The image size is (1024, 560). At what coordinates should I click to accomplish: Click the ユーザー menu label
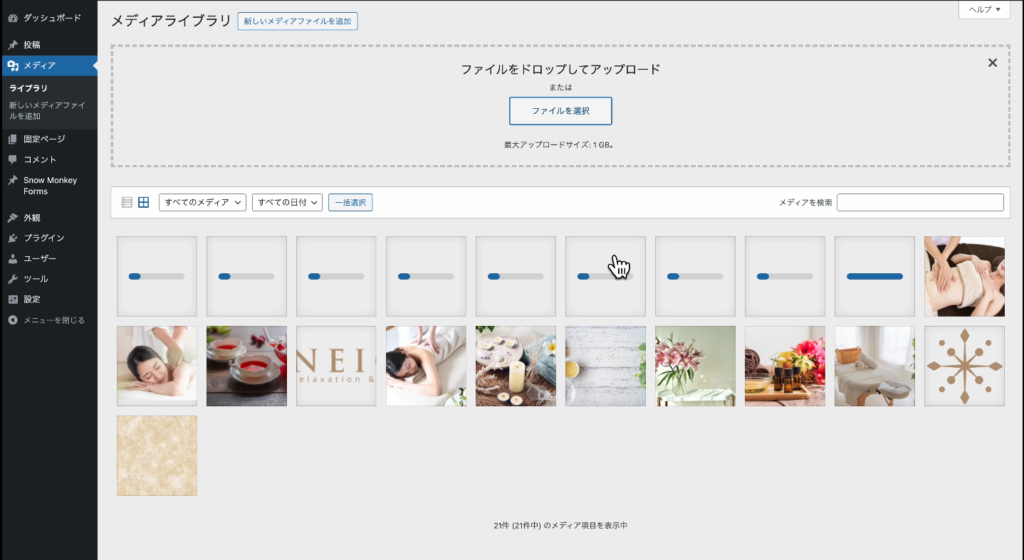[40, 258]
